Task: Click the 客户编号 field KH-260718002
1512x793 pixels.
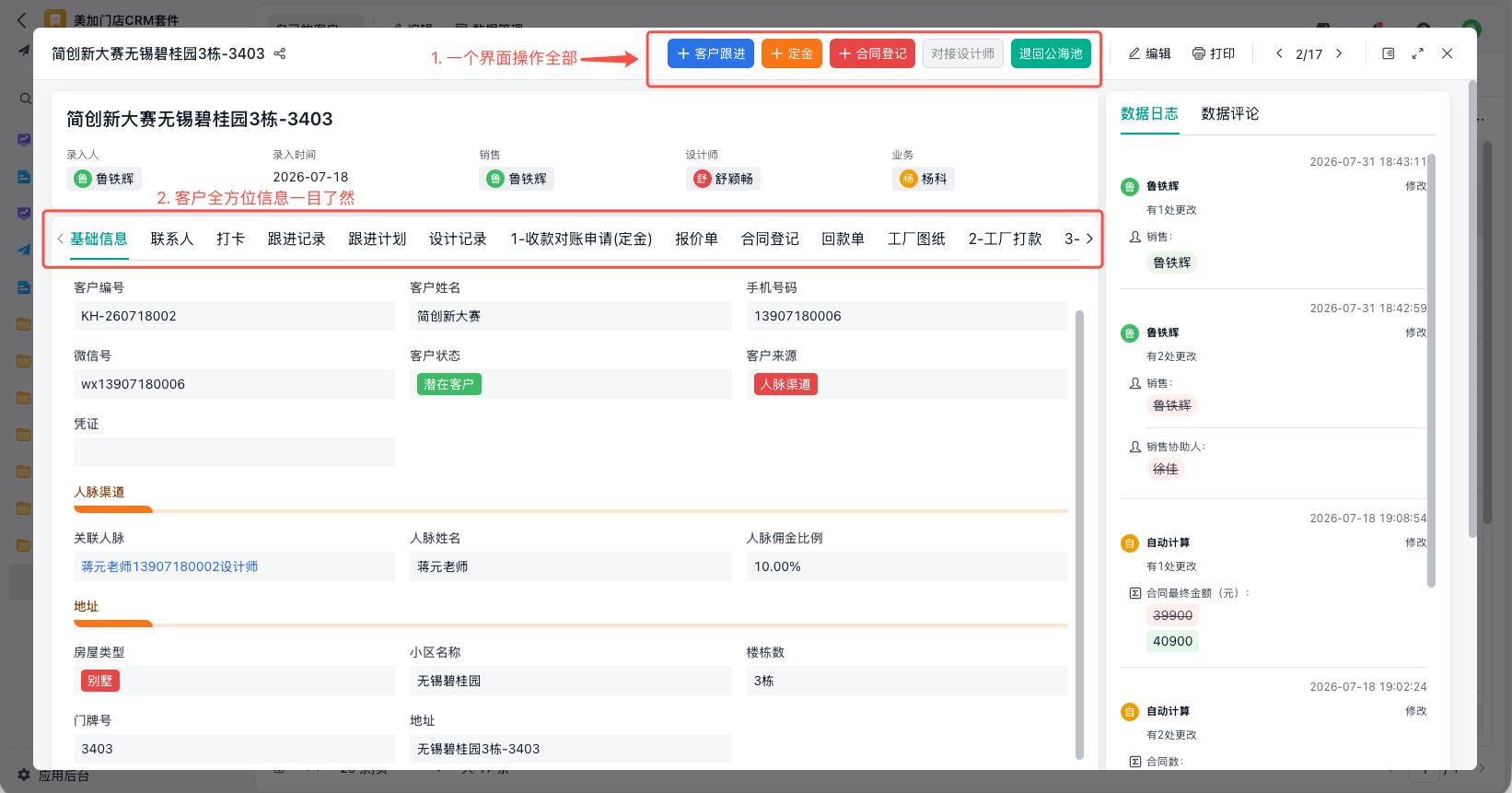Action: 234,316
